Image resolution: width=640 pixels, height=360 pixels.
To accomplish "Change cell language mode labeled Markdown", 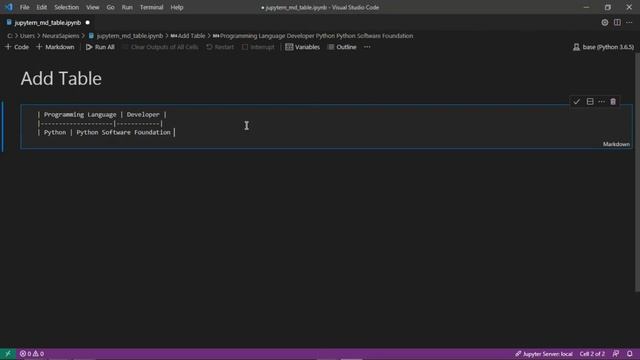I will (616, 144).
